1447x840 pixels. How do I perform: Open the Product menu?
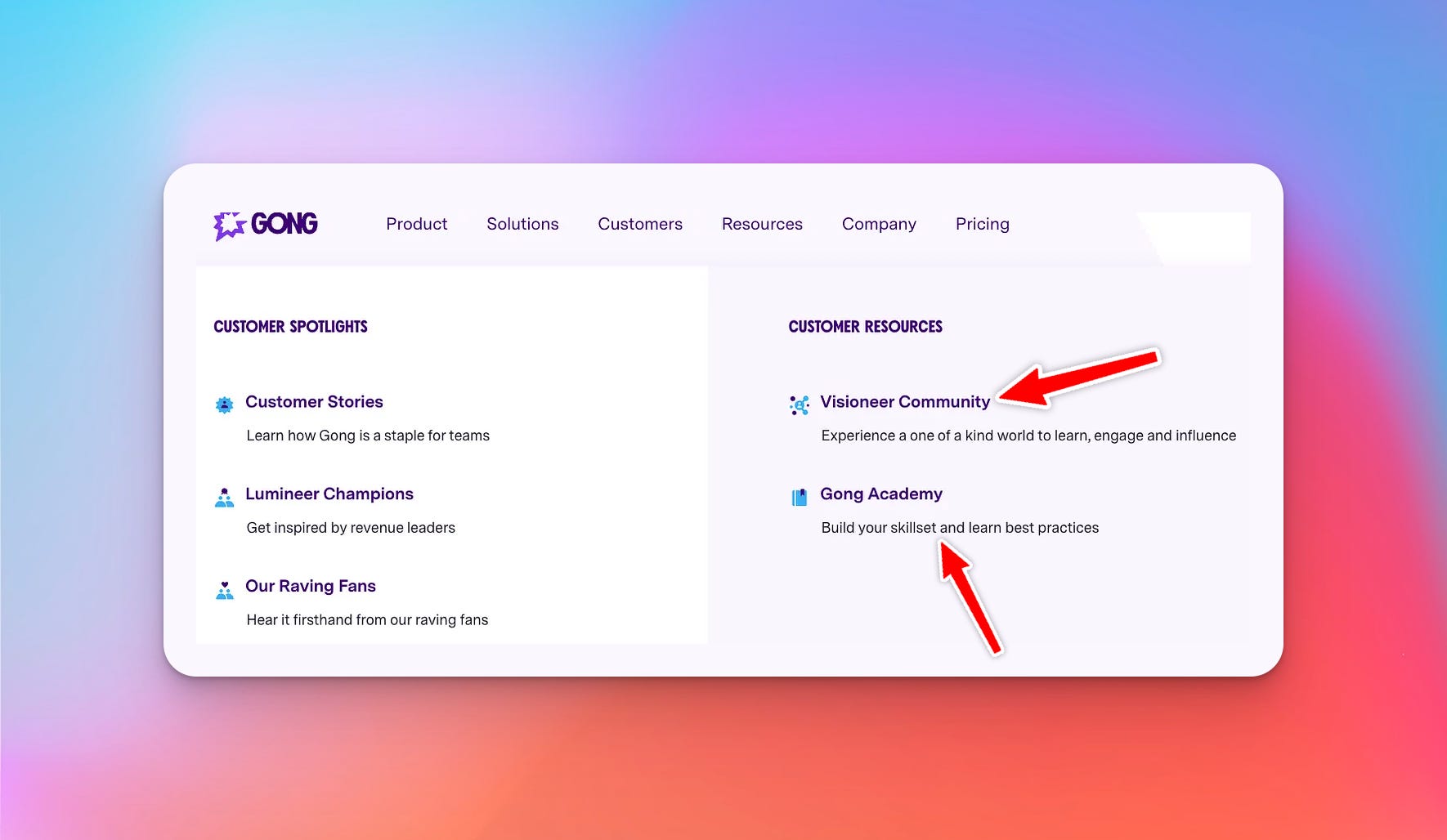tap(416, 224)
